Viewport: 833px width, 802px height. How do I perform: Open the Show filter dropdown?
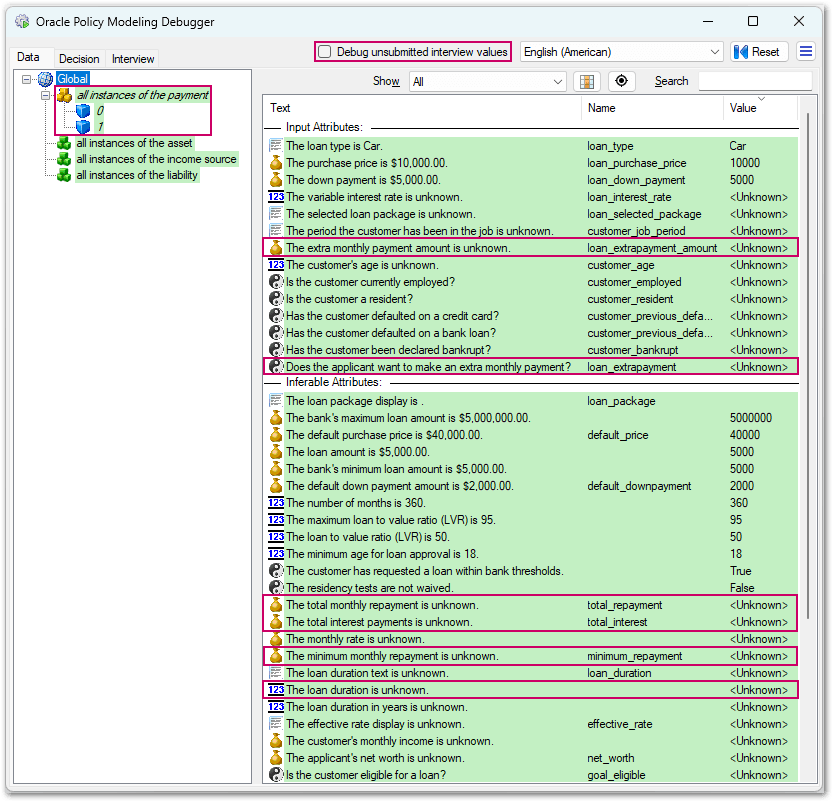coord(487,82)
